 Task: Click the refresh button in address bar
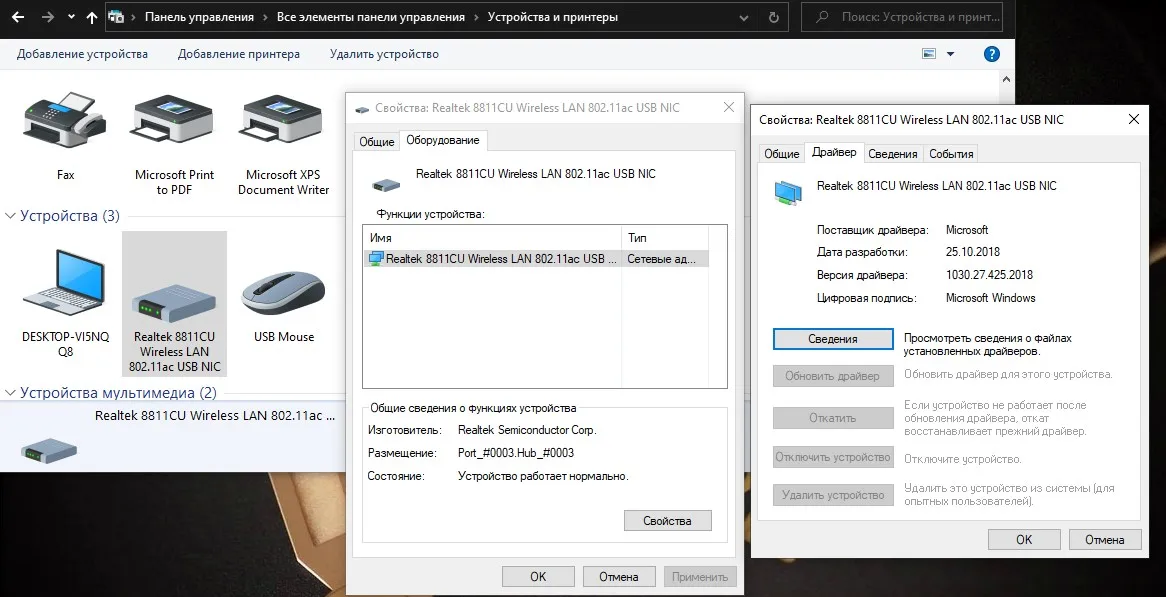[773, 16]
